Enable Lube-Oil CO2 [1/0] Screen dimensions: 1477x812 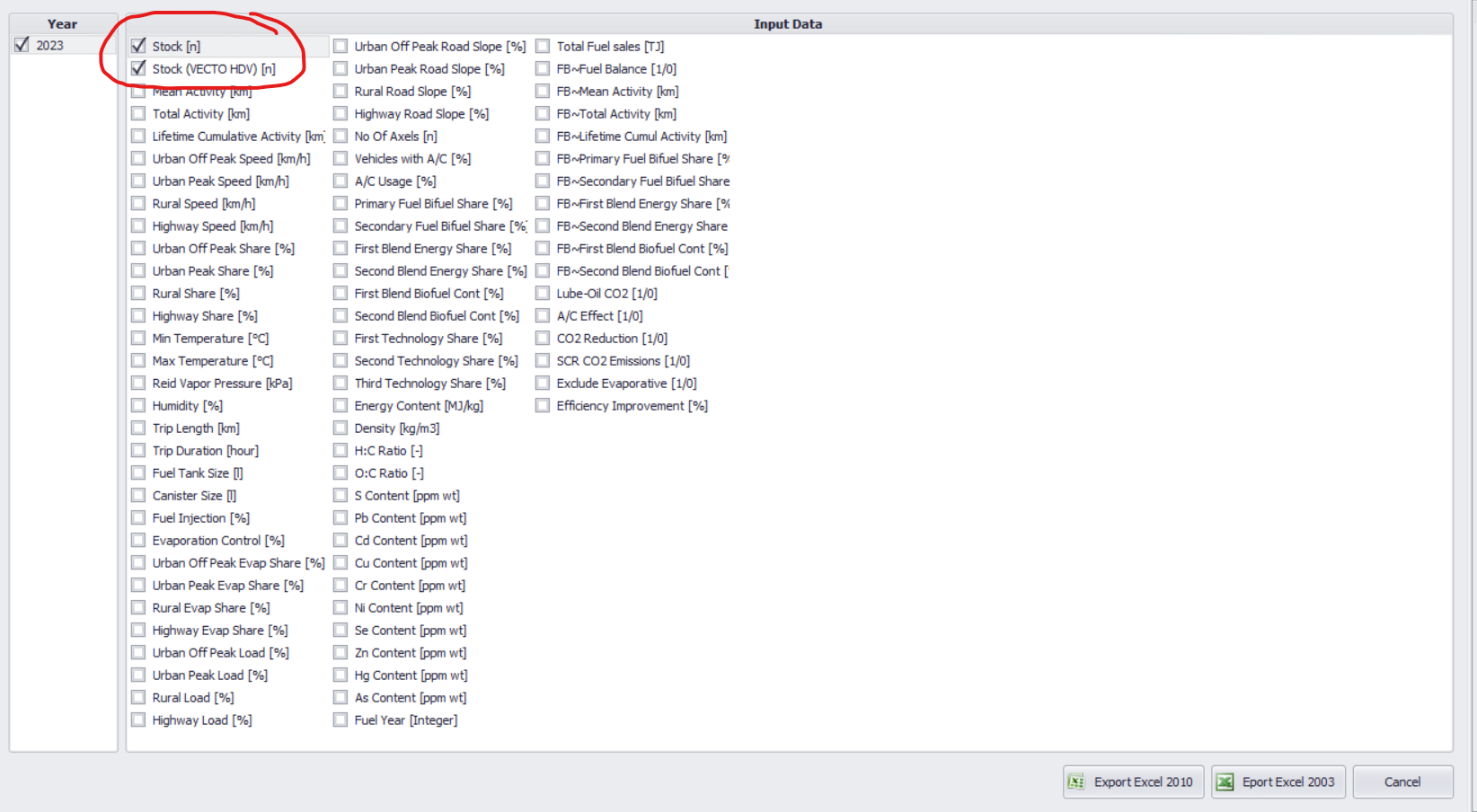(x=543, y=293)
